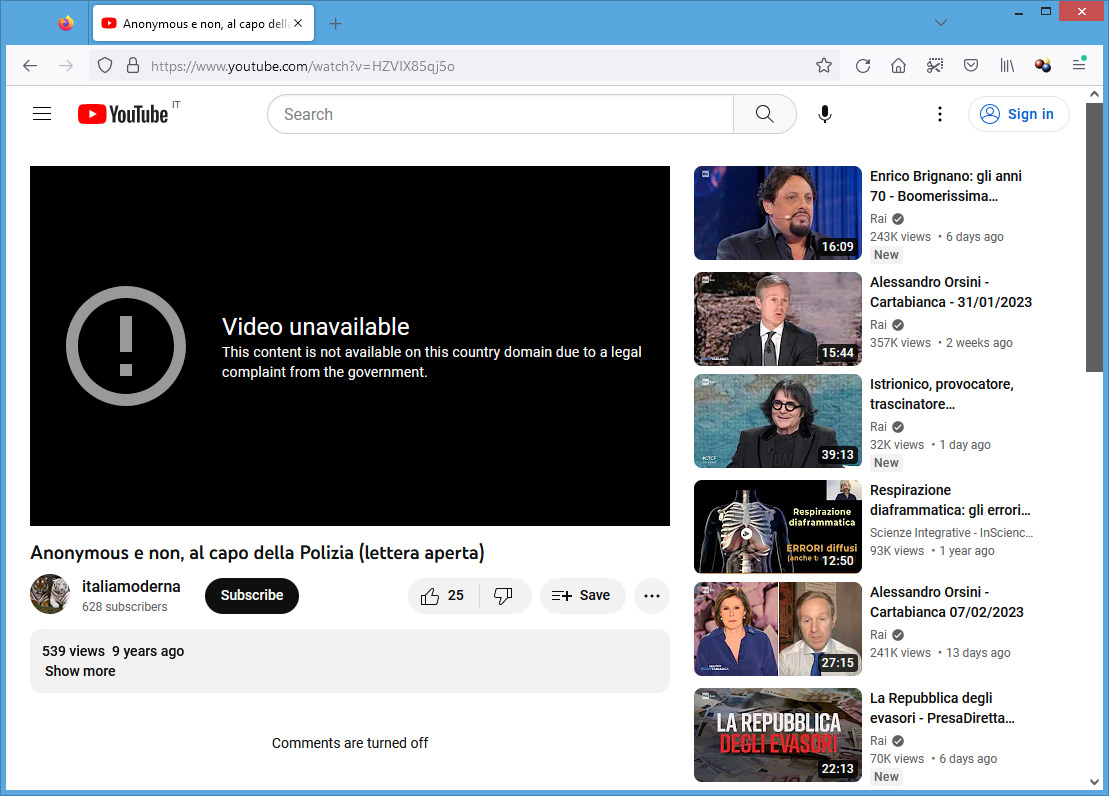This screenshot has width=1109, height=796.
Task: Open the Firefox application menu
Action: click(x=1079, y=66)
